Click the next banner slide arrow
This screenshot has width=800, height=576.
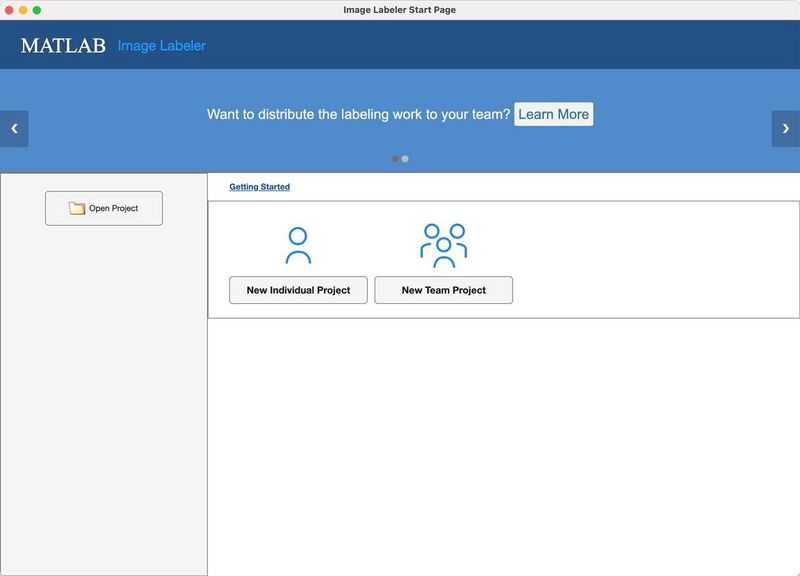pos(785,129)
